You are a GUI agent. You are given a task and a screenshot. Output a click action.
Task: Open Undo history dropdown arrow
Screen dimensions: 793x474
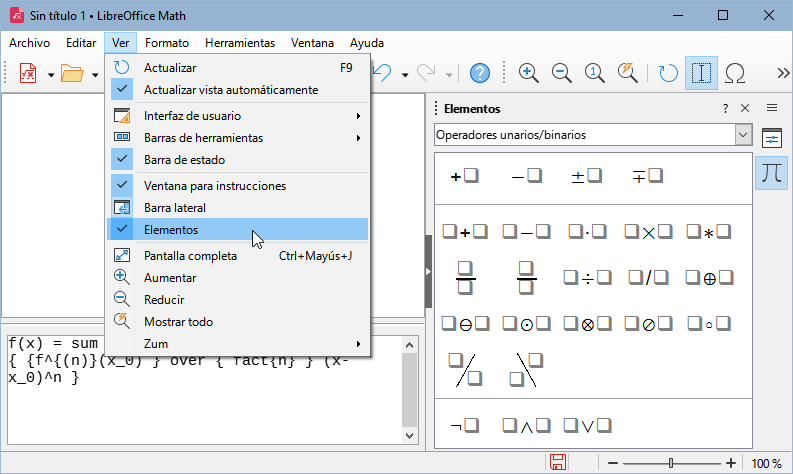coord(405,75)
